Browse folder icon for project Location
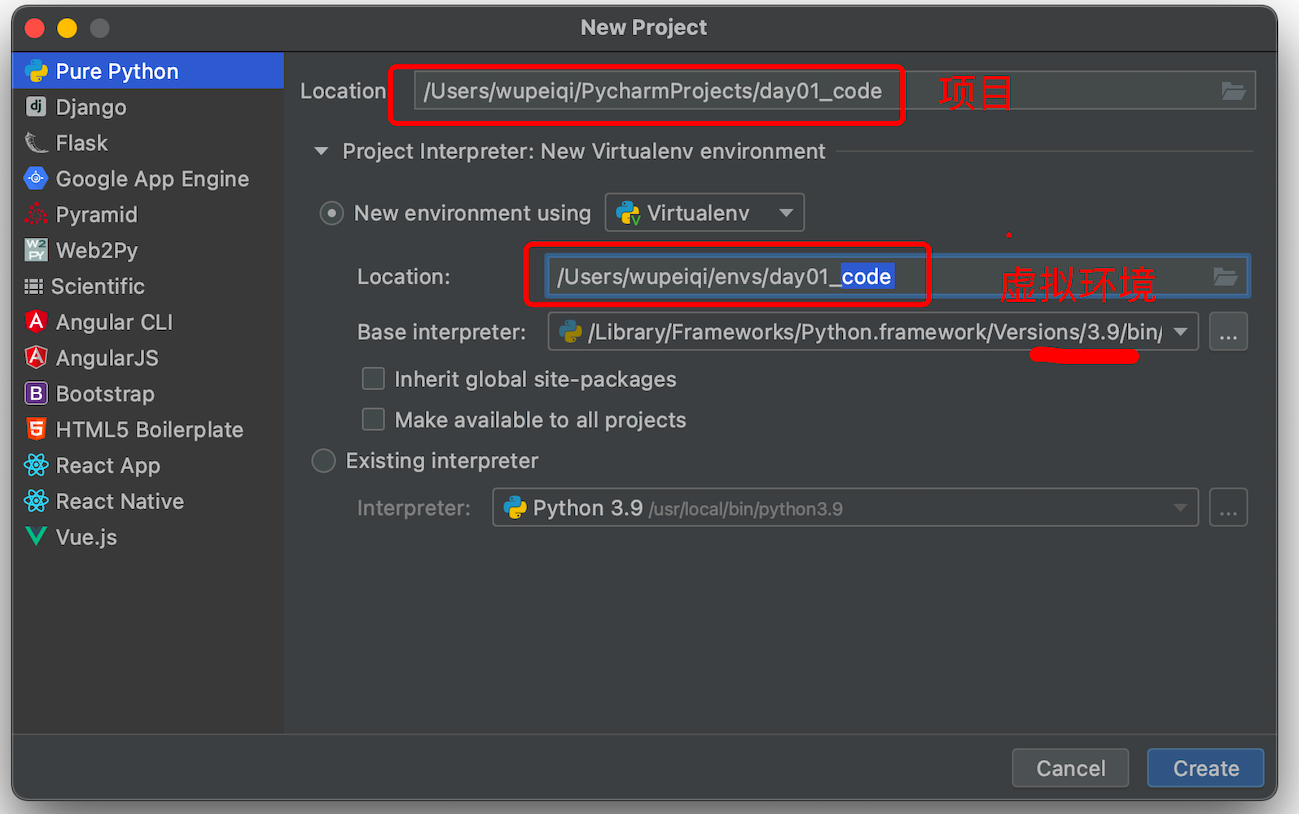This screenshot has width=1299, height=814. [x=1234, y=91]
